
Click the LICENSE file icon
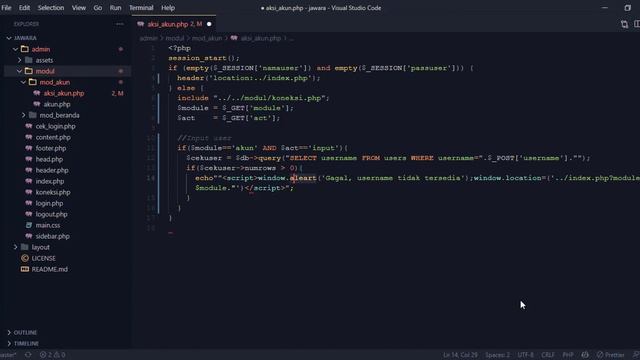25,258
